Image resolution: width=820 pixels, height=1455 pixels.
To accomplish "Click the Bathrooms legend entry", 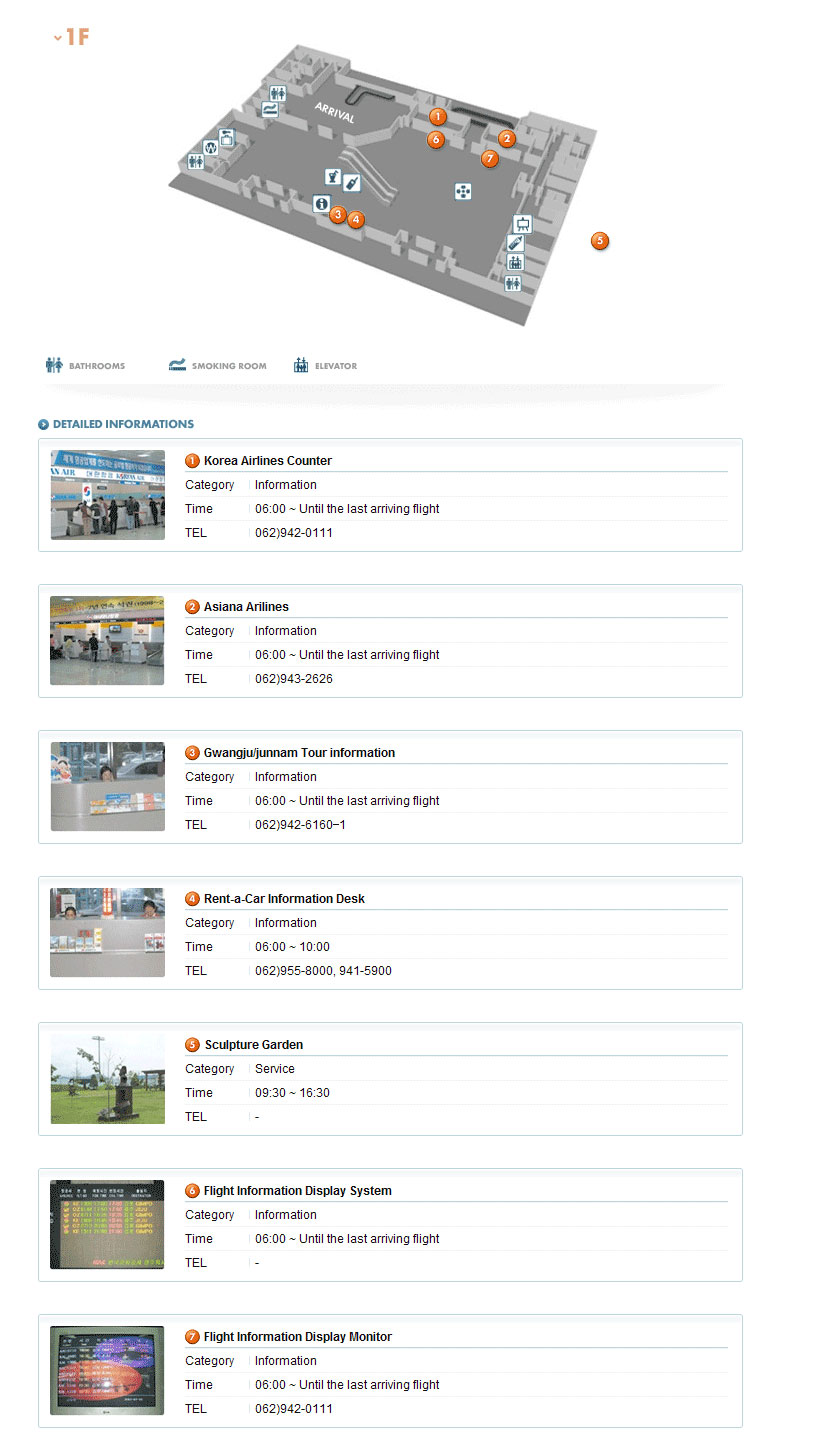I will coord(86,366).
